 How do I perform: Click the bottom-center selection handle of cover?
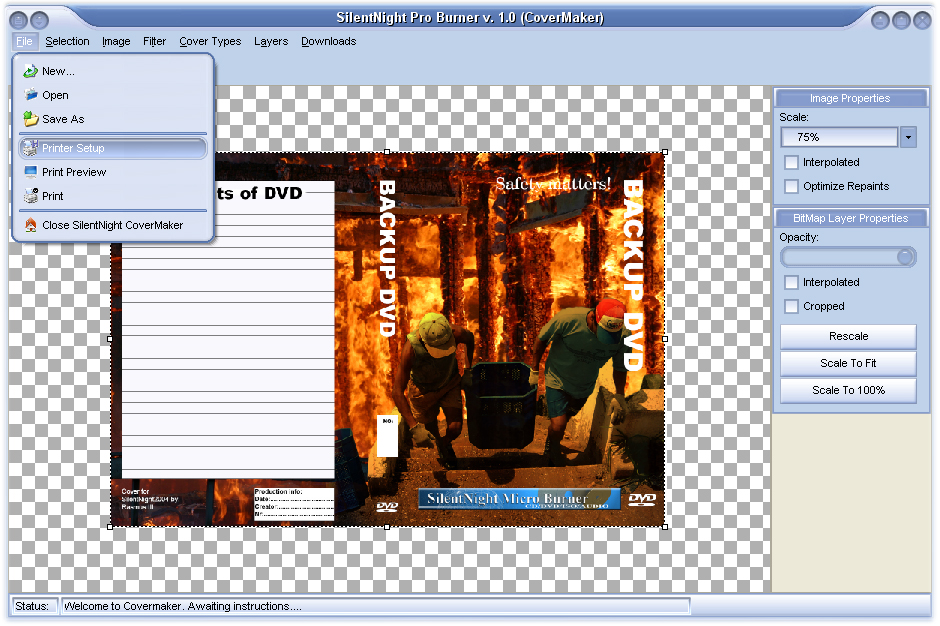pyautogui.click(x=387, y=527)
